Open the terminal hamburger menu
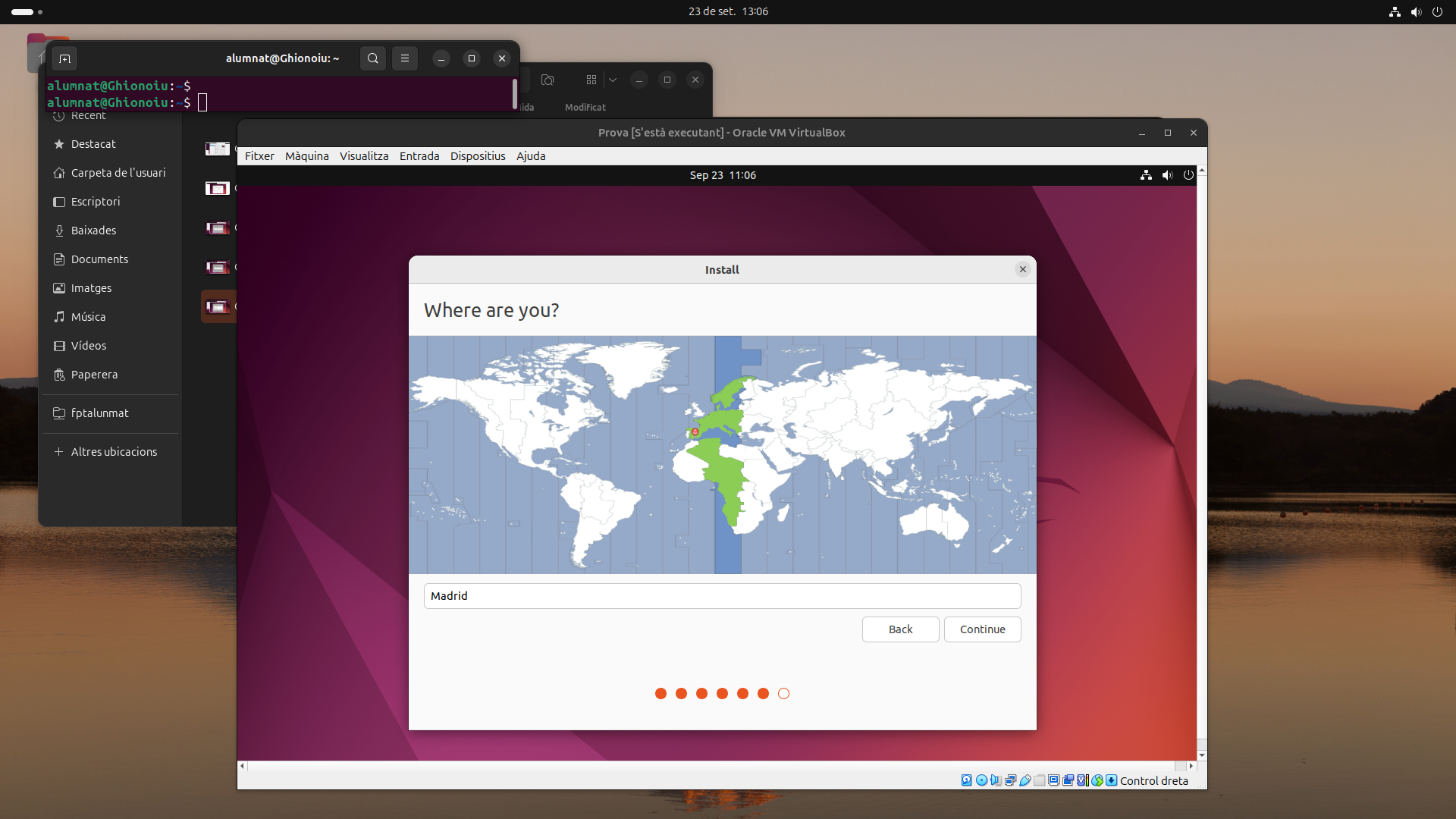The height and width of the screenshot is (819, 1456). tap(405, 58)
